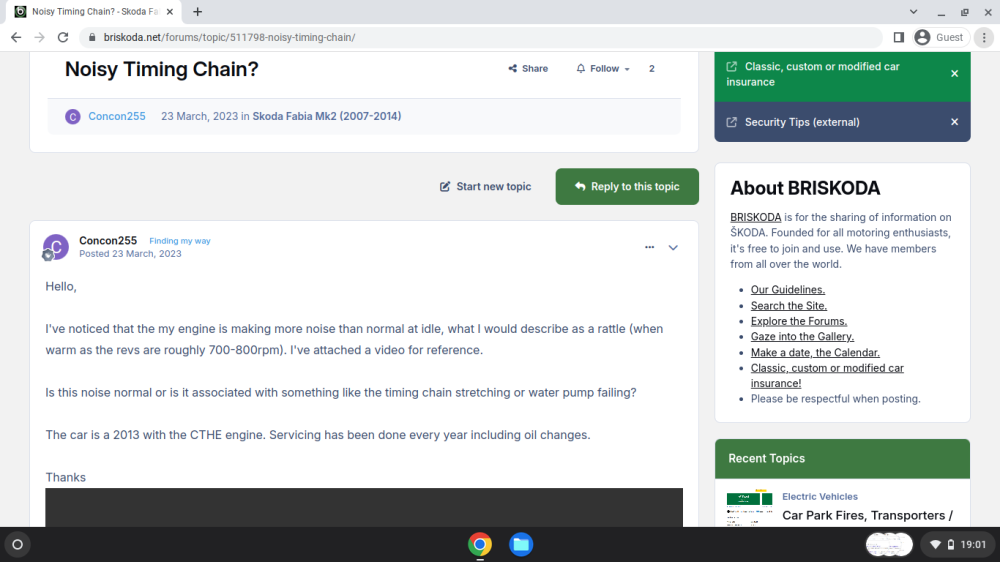Expand the post chevron dropdown
The width and height of the screenshot is (1000, 562).
pos(673,248)
